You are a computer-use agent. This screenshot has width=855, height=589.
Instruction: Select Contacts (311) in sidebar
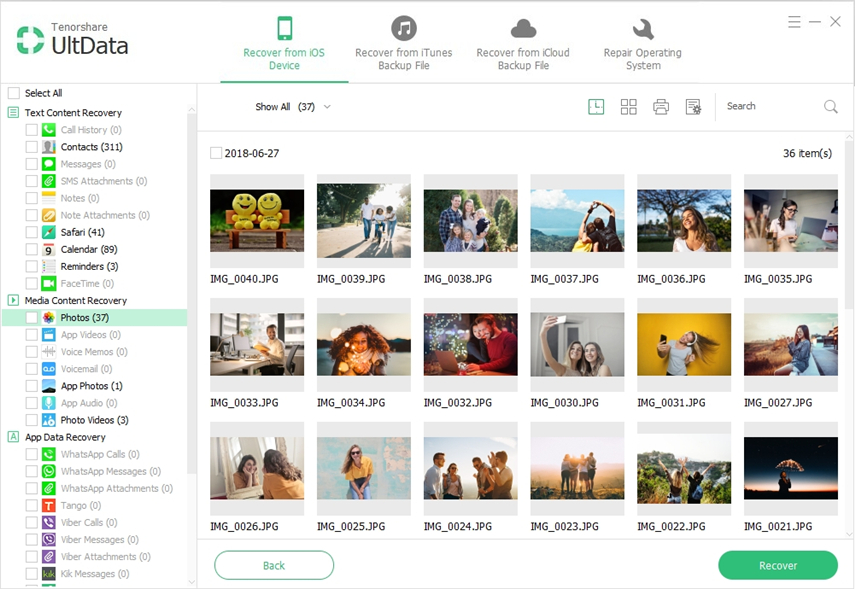click(92, 147)
